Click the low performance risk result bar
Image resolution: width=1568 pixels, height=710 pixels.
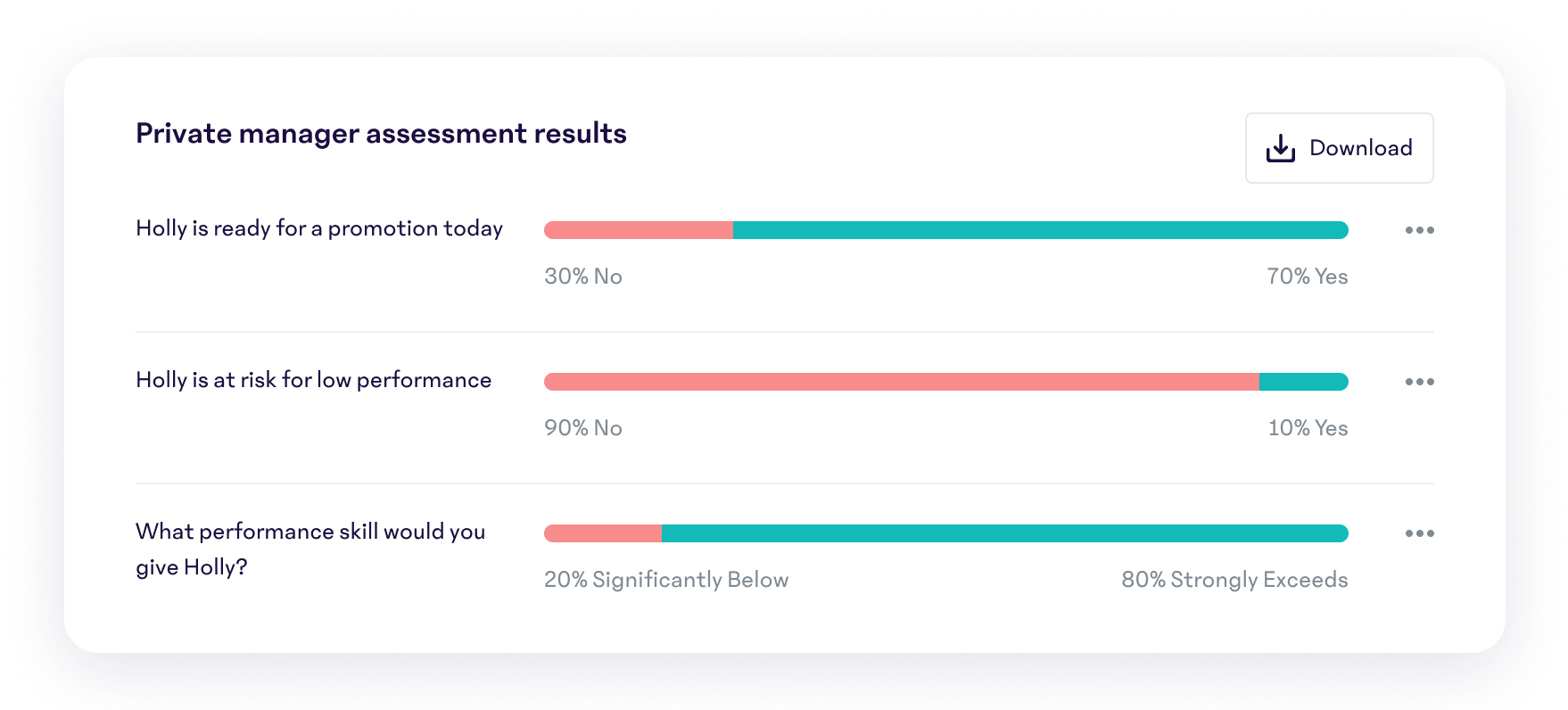945,381
